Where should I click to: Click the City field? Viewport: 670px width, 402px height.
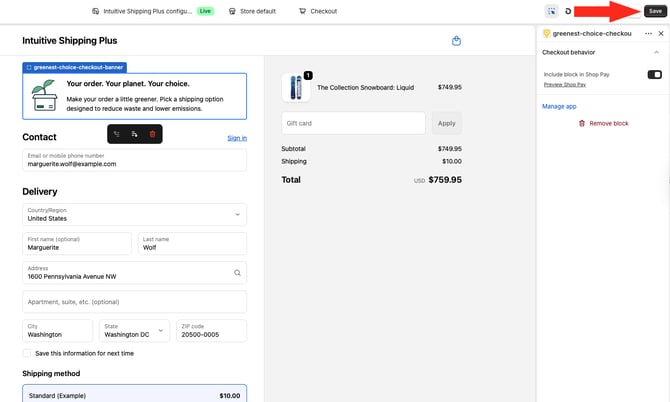tap(57, 331)
